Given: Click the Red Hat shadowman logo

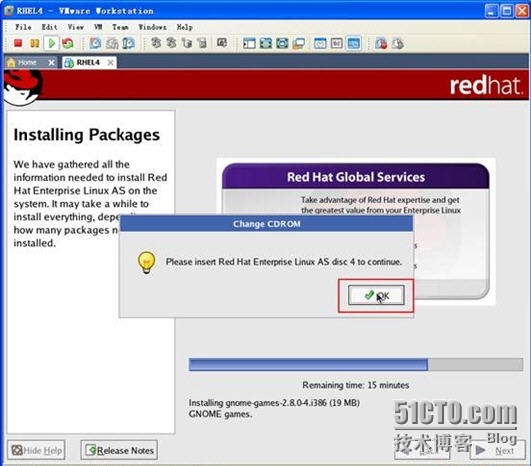Looking at the screenshot, I should (22, 87).
